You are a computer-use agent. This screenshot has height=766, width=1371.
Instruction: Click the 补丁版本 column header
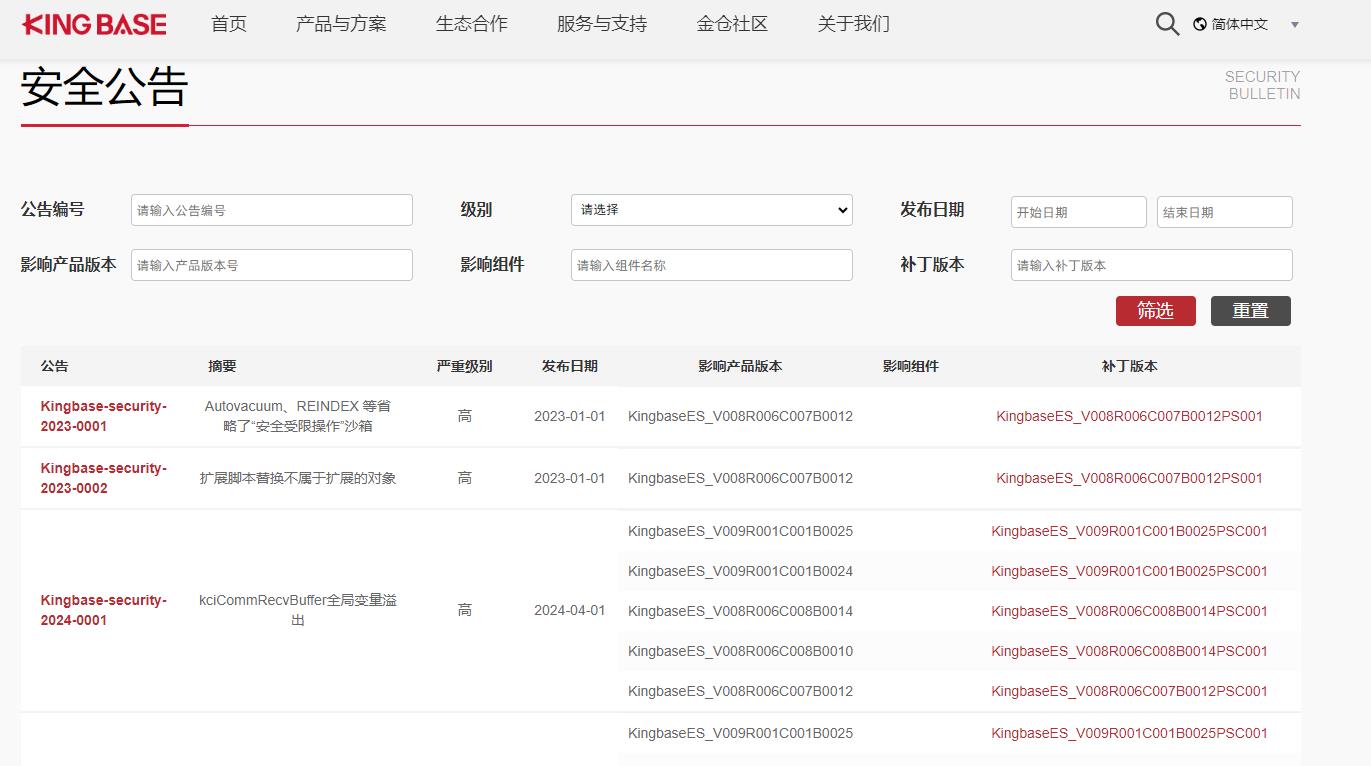tap(1130, 366)
